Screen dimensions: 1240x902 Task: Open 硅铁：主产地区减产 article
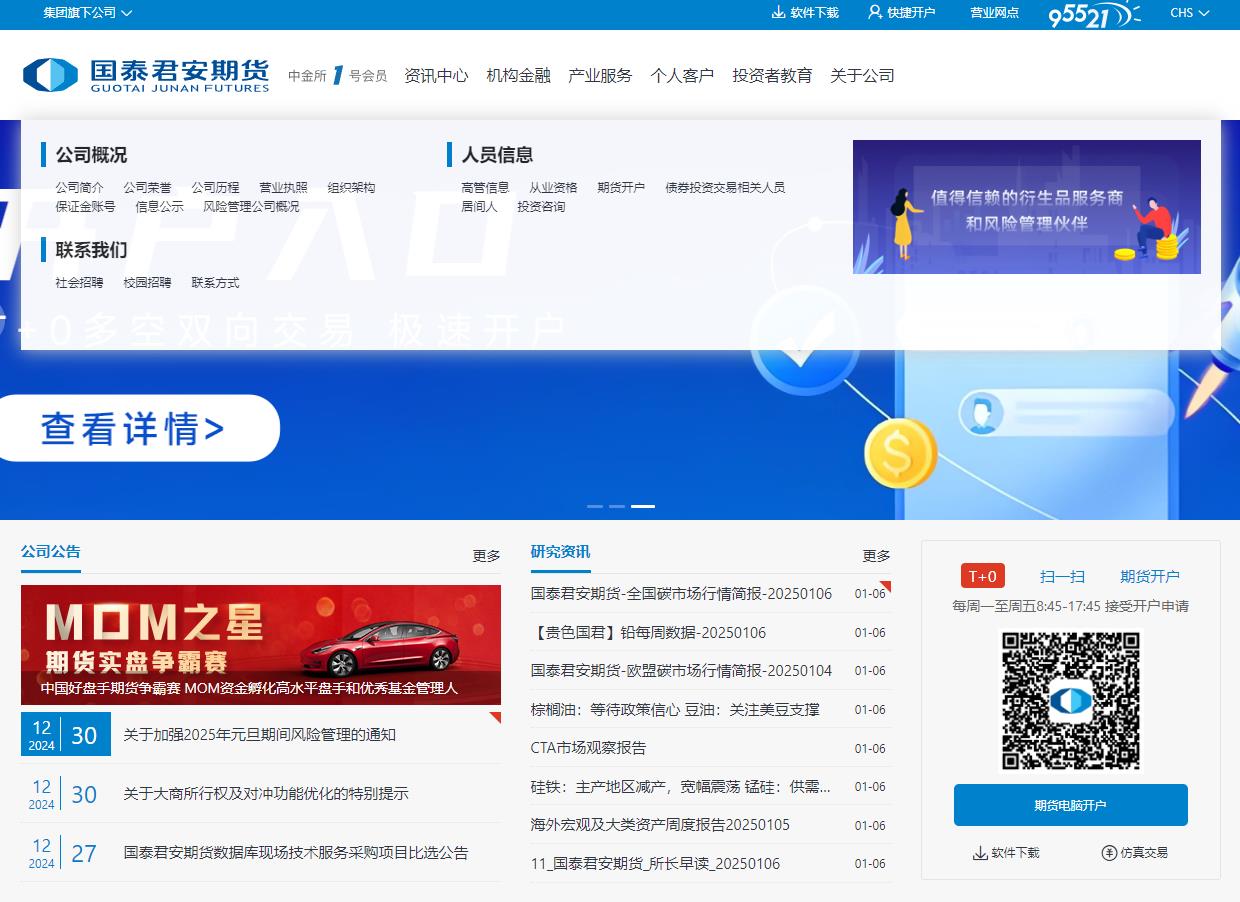coord(681,787)
